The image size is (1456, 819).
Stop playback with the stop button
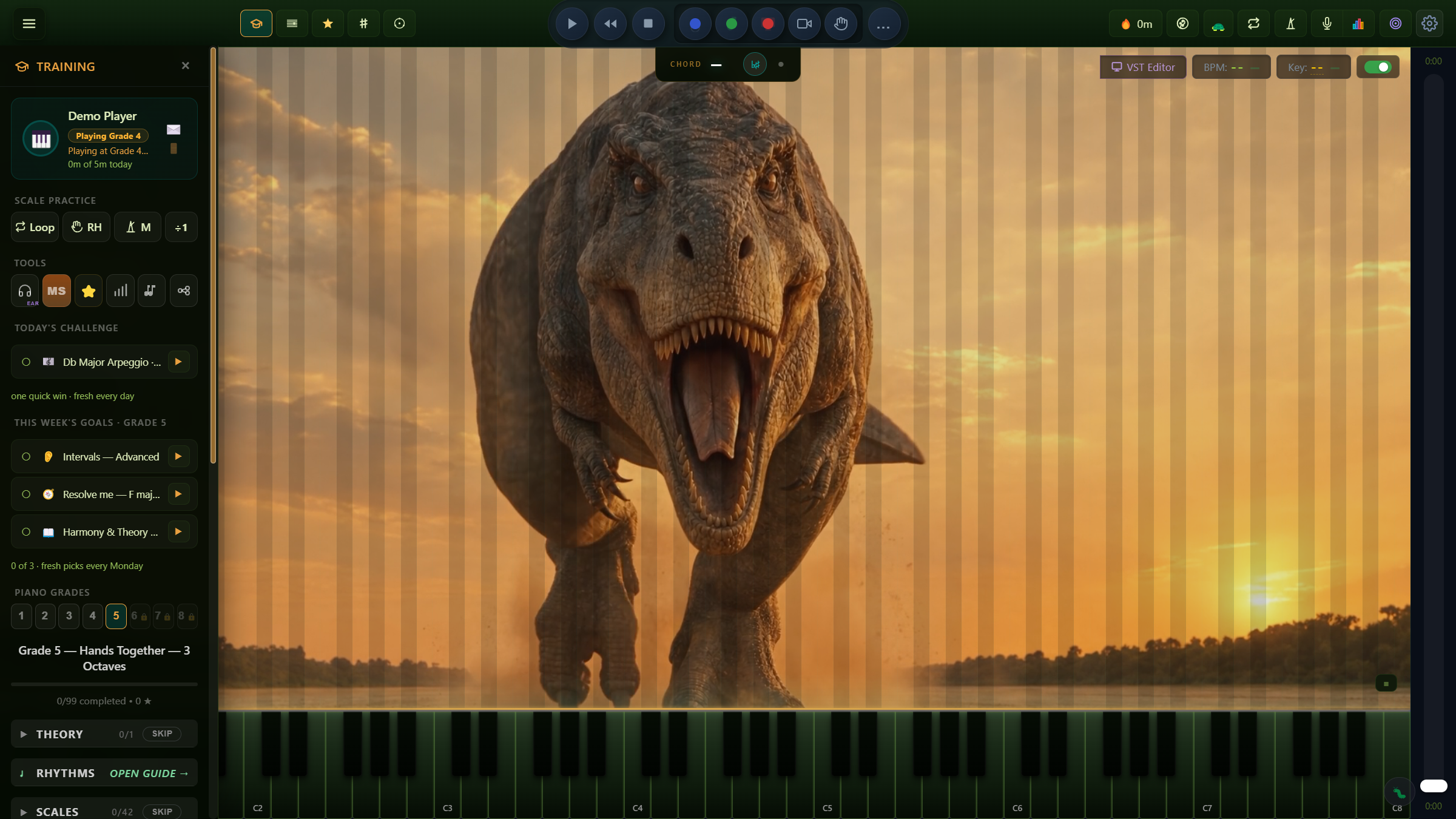[648, 24]
